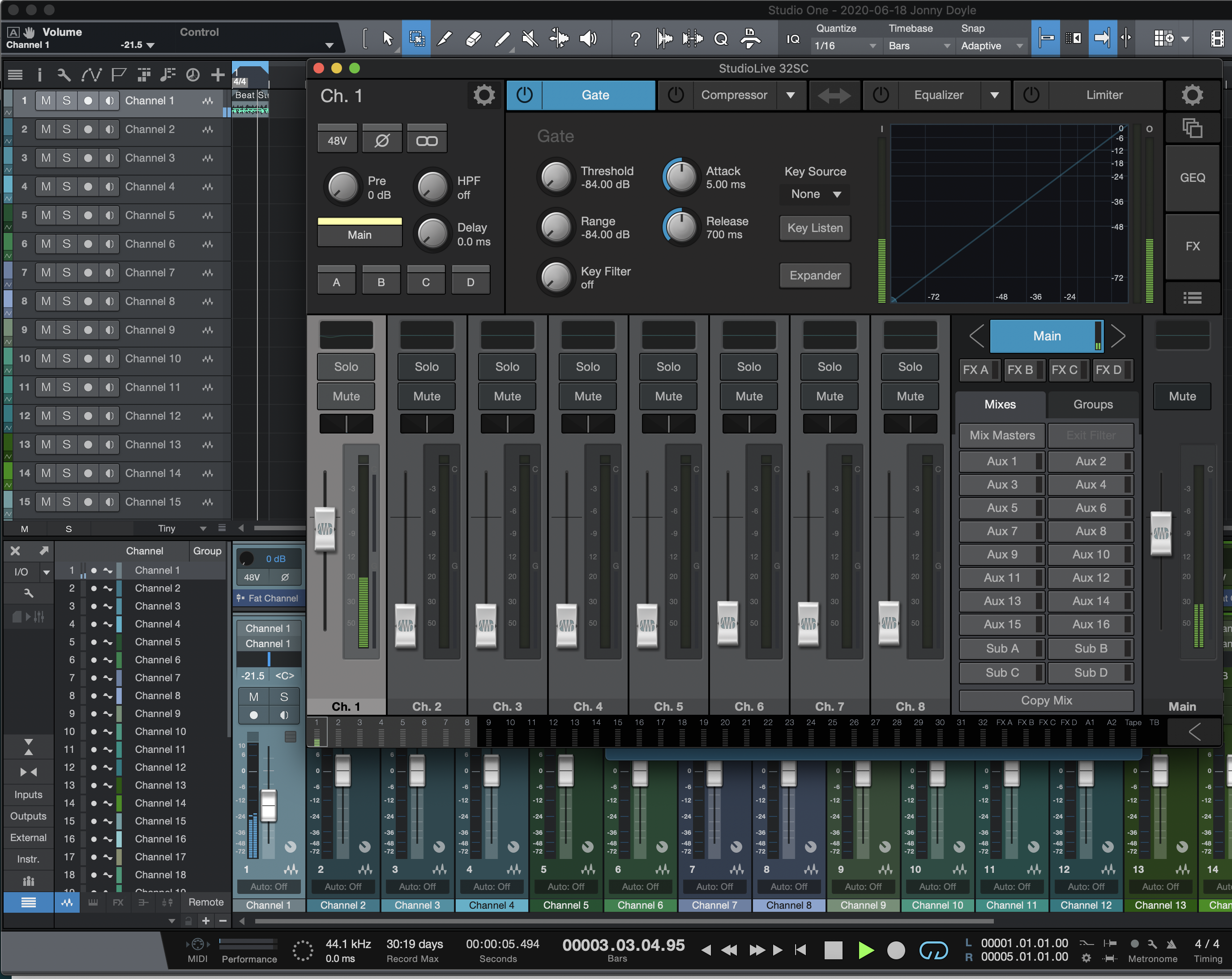The width and height of the screenshot is (1232, 979).
Task: Toggle the Gate power button
Action: tap(524, 95)
